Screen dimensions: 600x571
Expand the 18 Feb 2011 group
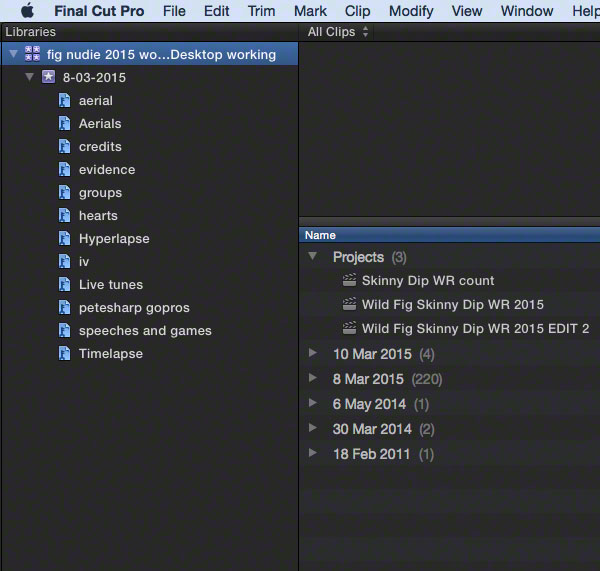click(x=313, y=453)
